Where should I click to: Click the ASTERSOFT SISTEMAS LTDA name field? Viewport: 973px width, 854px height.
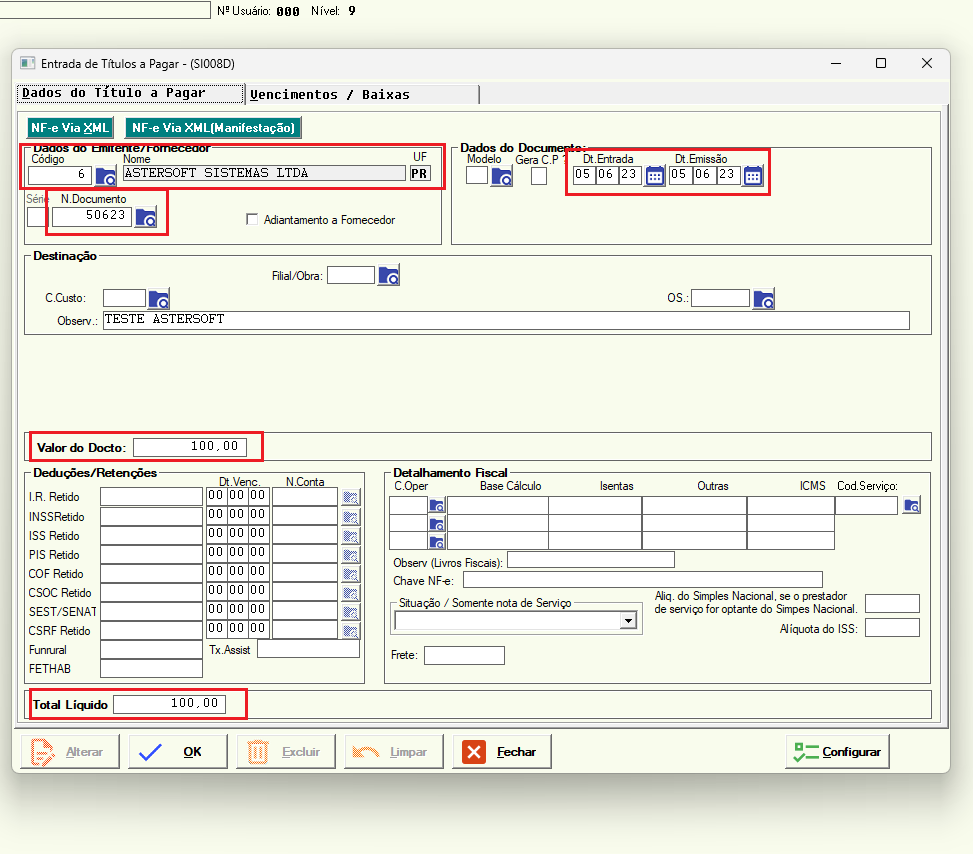(264, 173)
